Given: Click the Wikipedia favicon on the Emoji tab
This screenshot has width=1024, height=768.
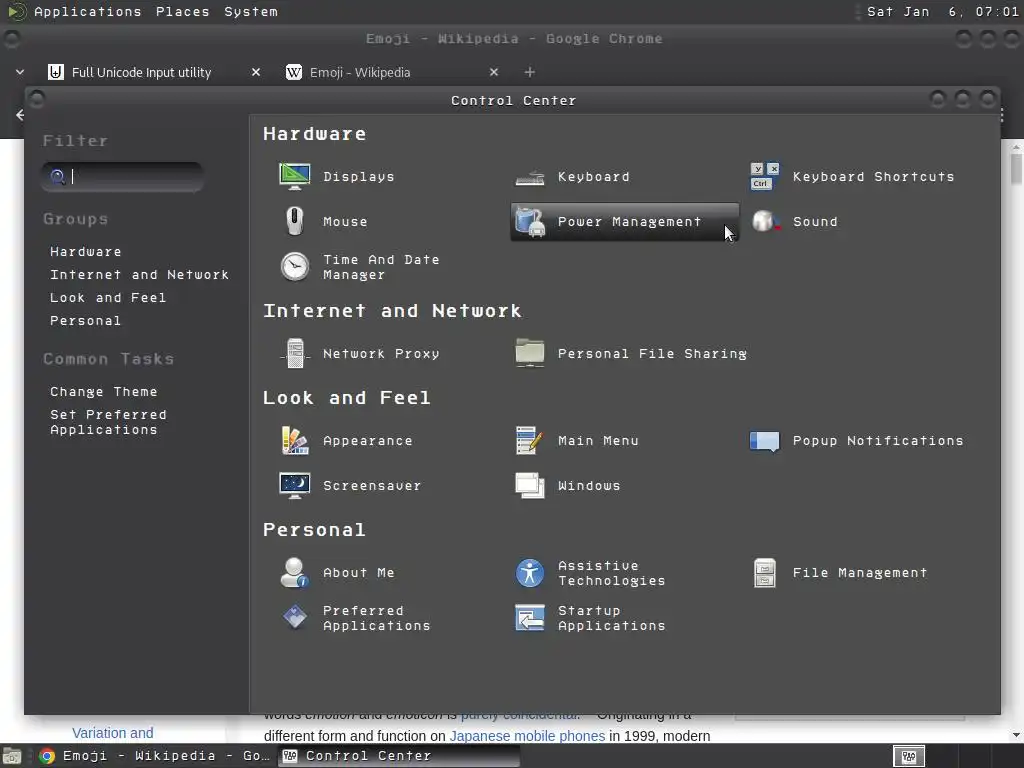Looking at the screenshot, I should pyautogui.click(x=294, y=72).
